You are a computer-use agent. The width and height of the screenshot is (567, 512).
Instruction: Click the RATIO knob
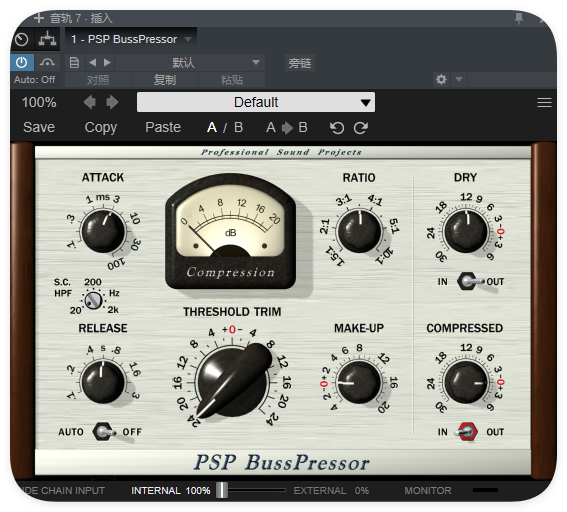coord(359,231)
